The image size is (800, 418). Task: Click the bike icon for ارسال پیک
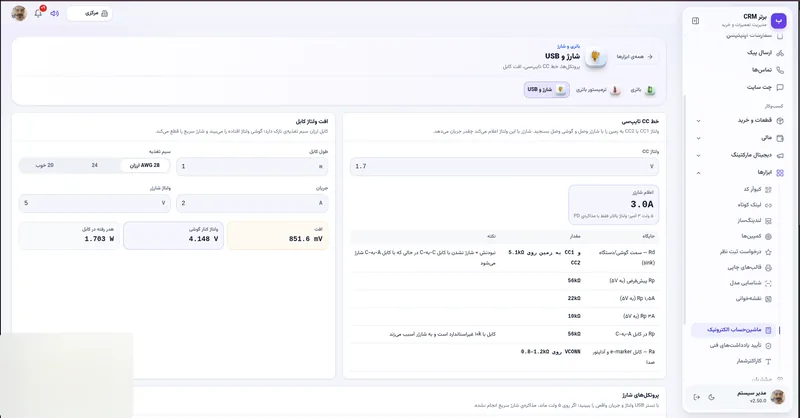tap(780, 53)
